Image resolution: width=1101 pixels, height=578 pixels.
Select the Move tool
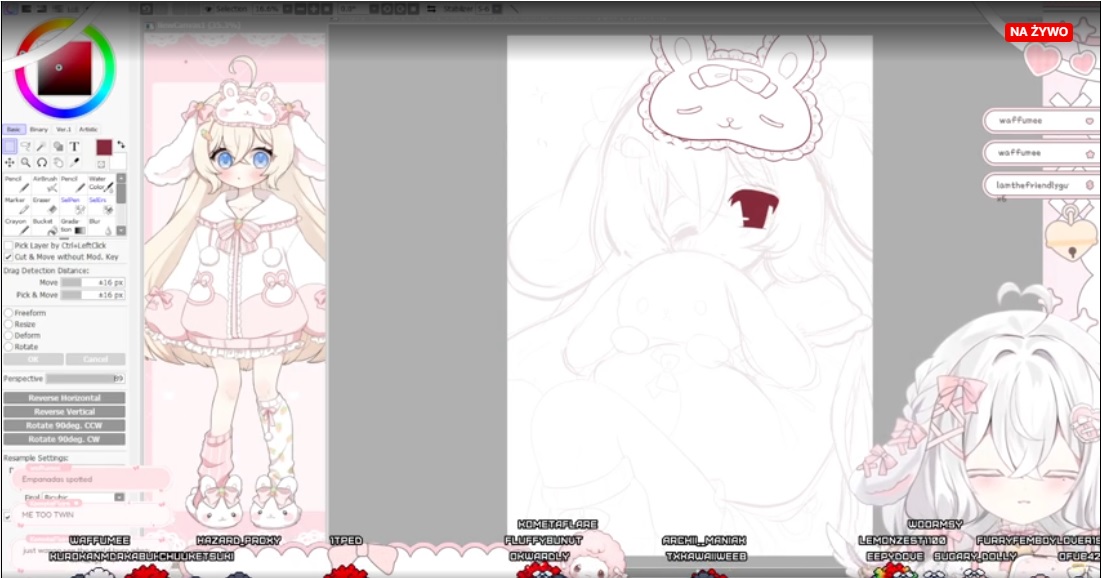click(x=10, y=162)
